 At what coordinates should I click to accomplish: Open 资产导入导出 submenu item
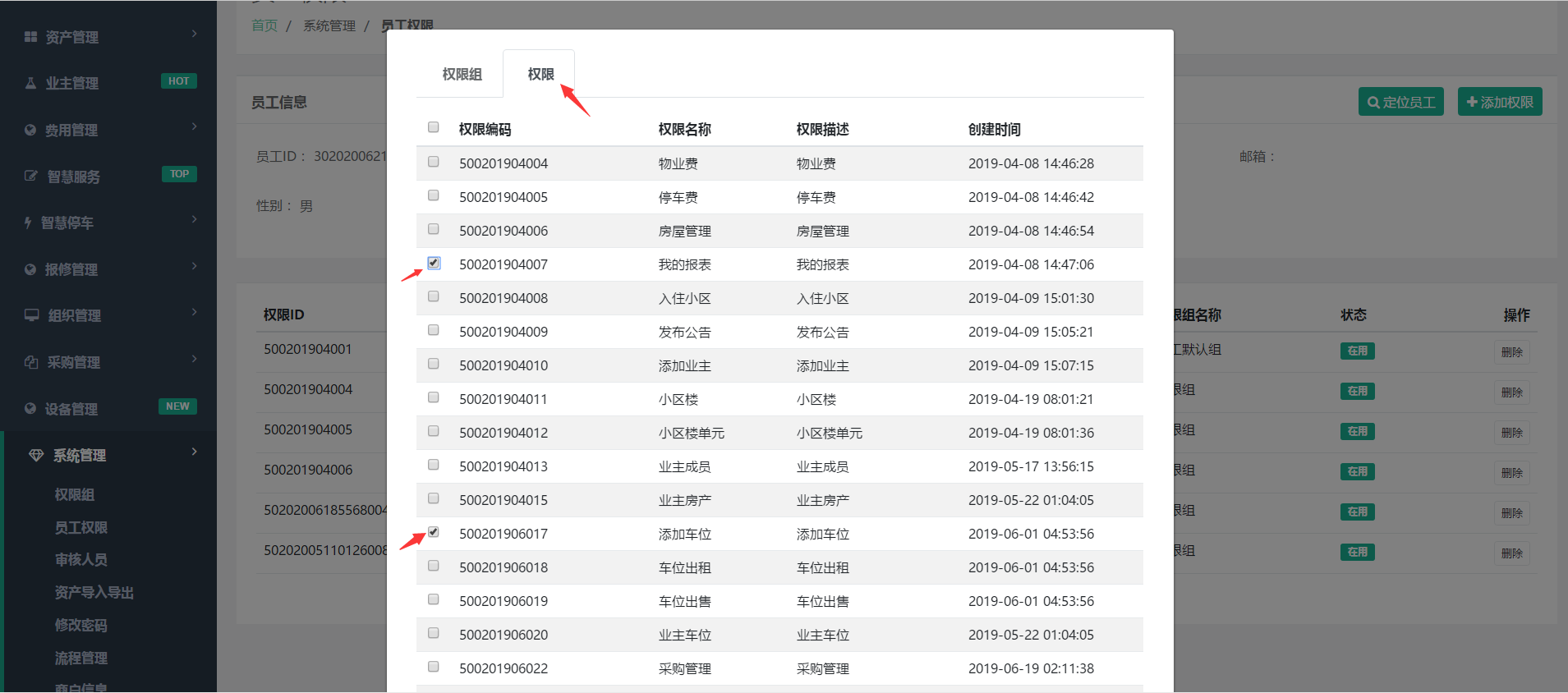94,592
